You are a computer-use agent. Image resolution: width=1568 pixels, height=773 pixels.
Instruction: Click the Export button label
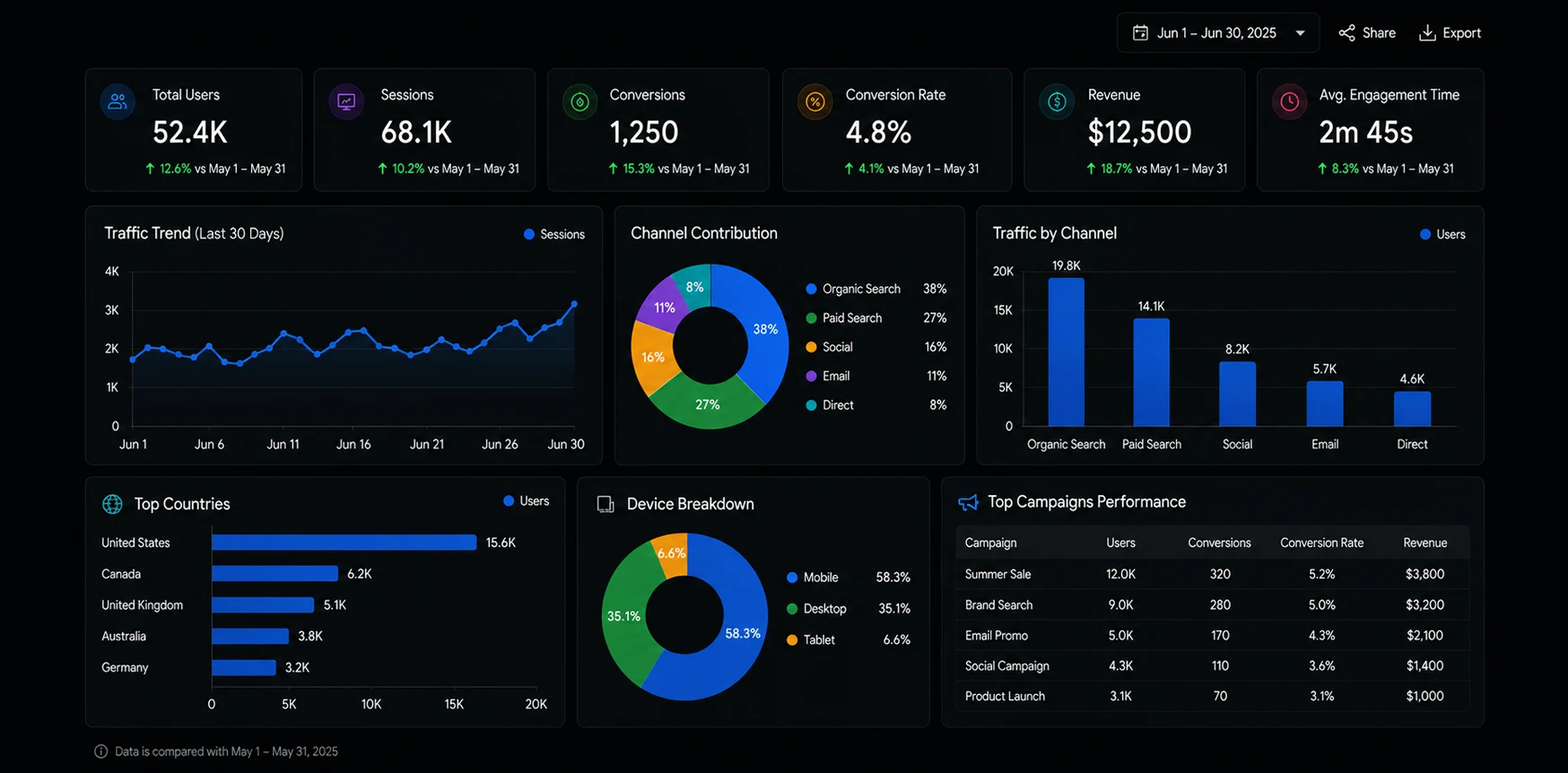click(x=1461, y=33)
